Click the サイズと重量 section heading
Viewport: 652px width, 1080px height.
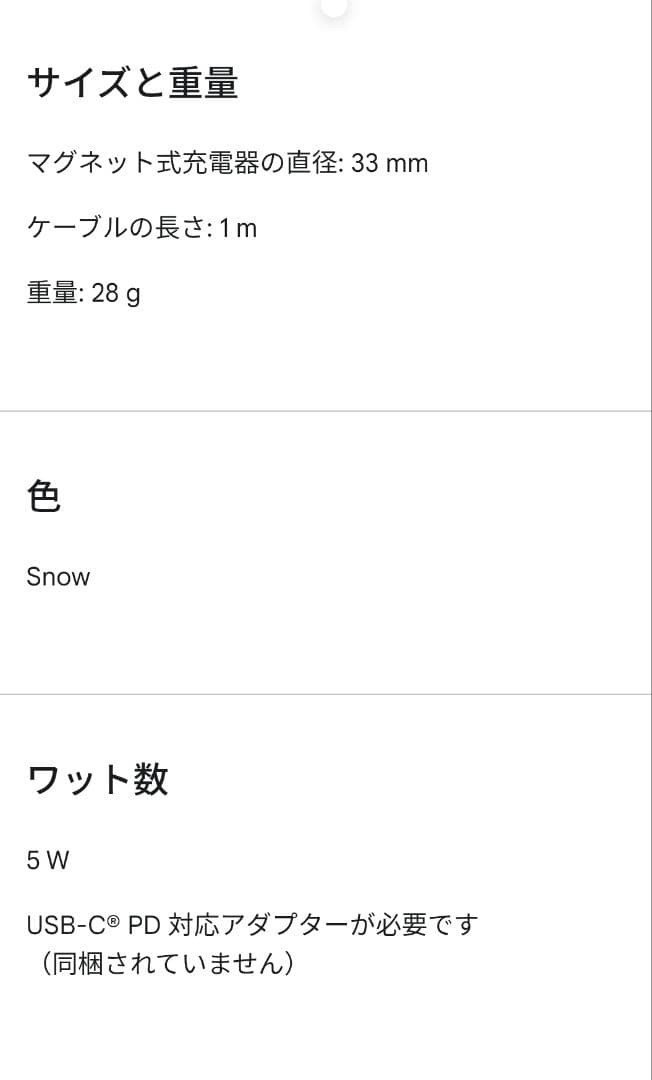(x=132, y=83)
